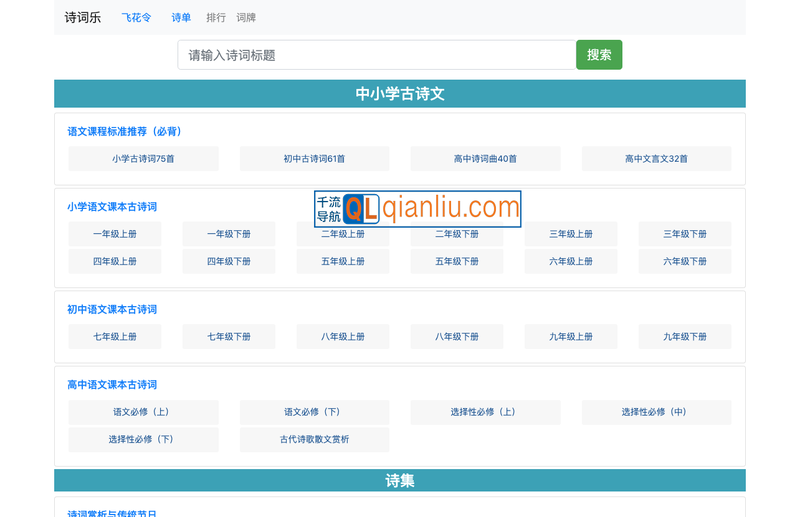The height and width of the screenshot is (517, 800).
Task: Open 四年级下册 textbook poems
Action: click(x=229, y=261)
